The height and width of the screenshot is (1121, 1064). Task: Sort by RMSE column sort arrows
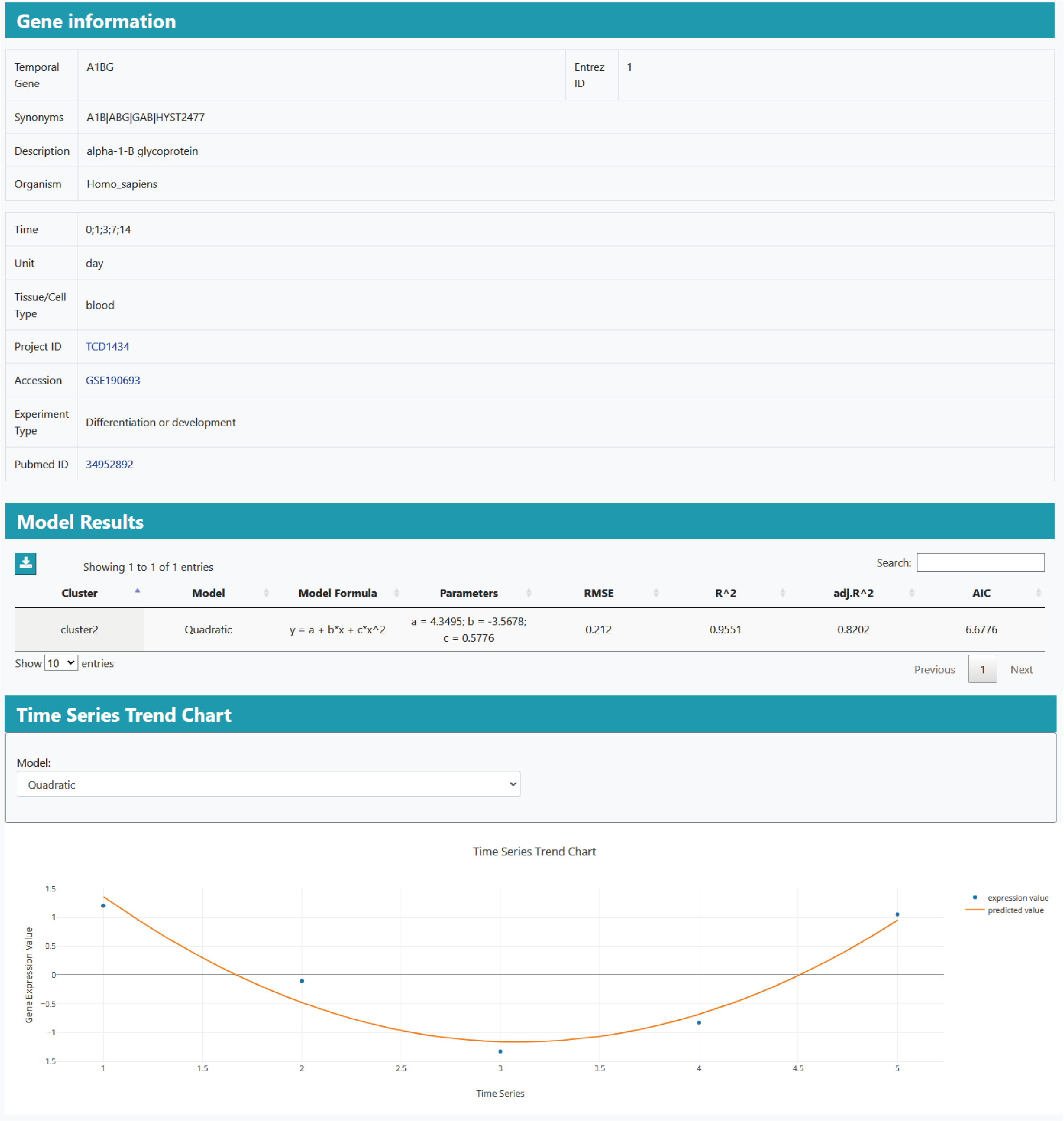[x=655, y=593]
